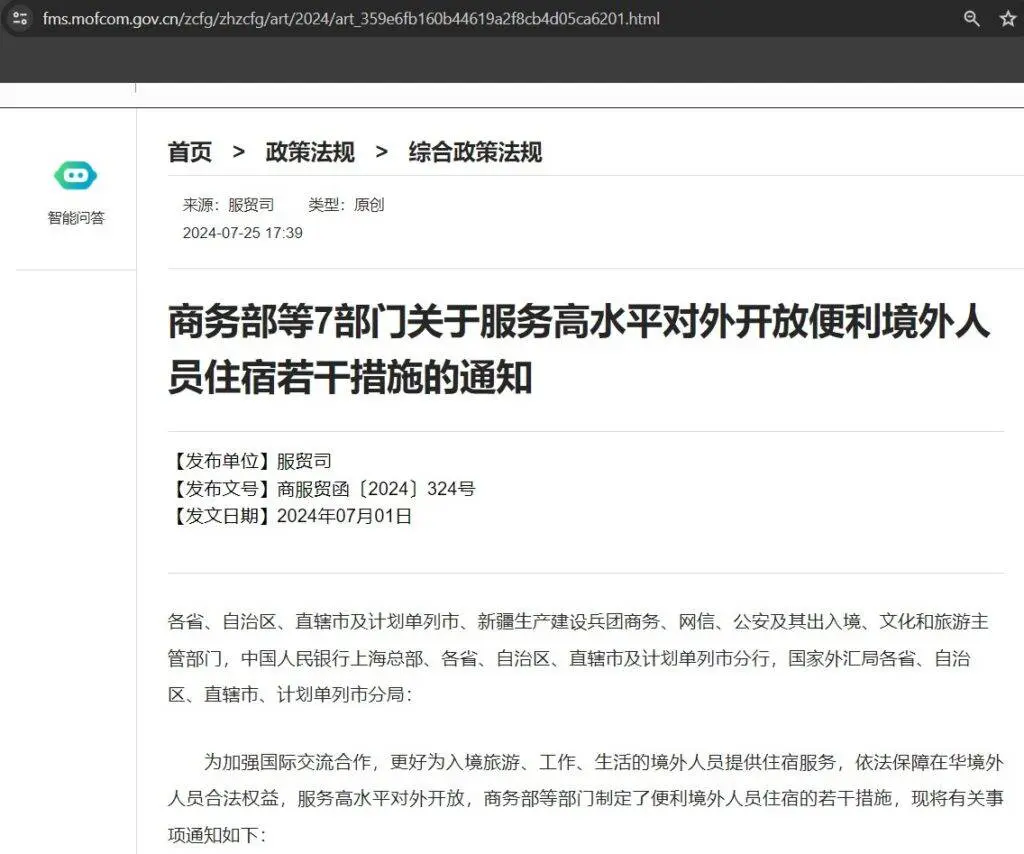Click the issue date 2024年07月01日

coord(344,516)
